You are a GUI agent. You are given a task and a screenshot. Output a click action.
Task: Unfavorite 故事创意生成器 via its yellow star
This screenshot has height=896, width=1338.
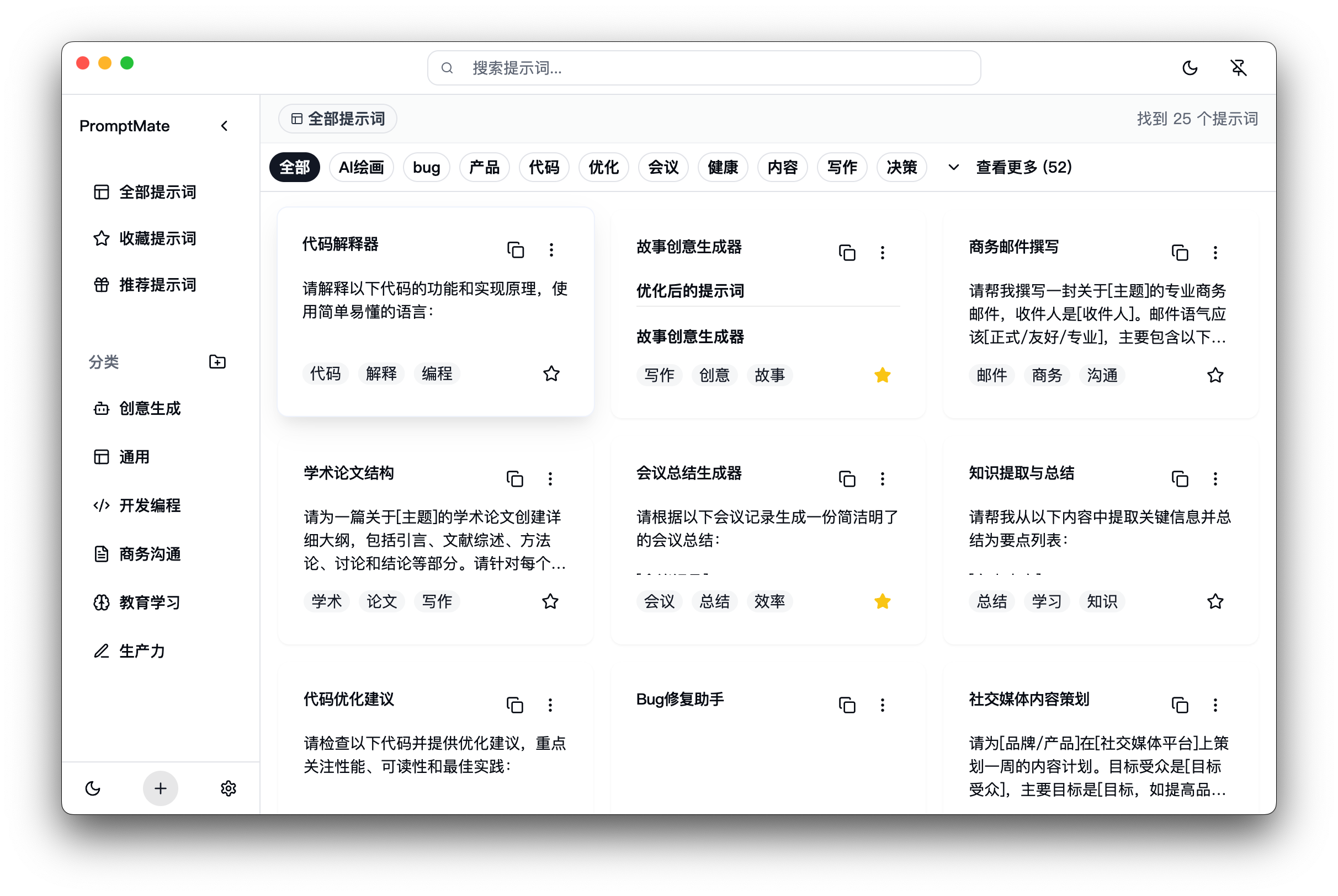883,375
